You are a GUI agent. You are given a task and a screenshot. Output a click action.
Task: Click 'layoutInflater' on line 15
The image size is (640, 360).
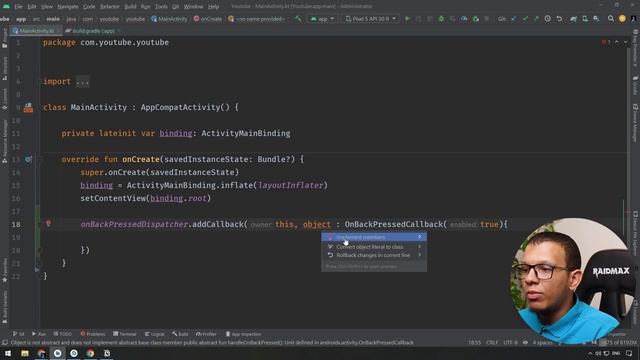pos(291,185)
